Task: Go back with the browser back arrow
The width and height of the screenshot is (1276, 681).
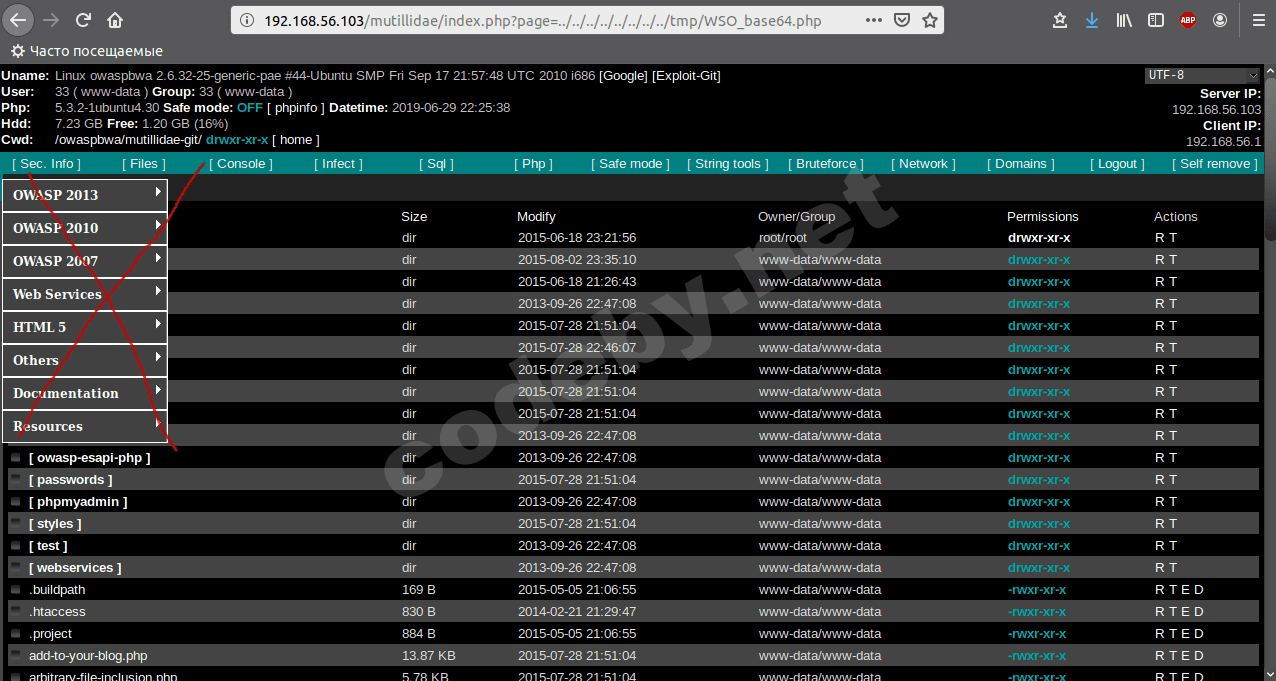Action: pyautogui.click(x=19, y=20)
